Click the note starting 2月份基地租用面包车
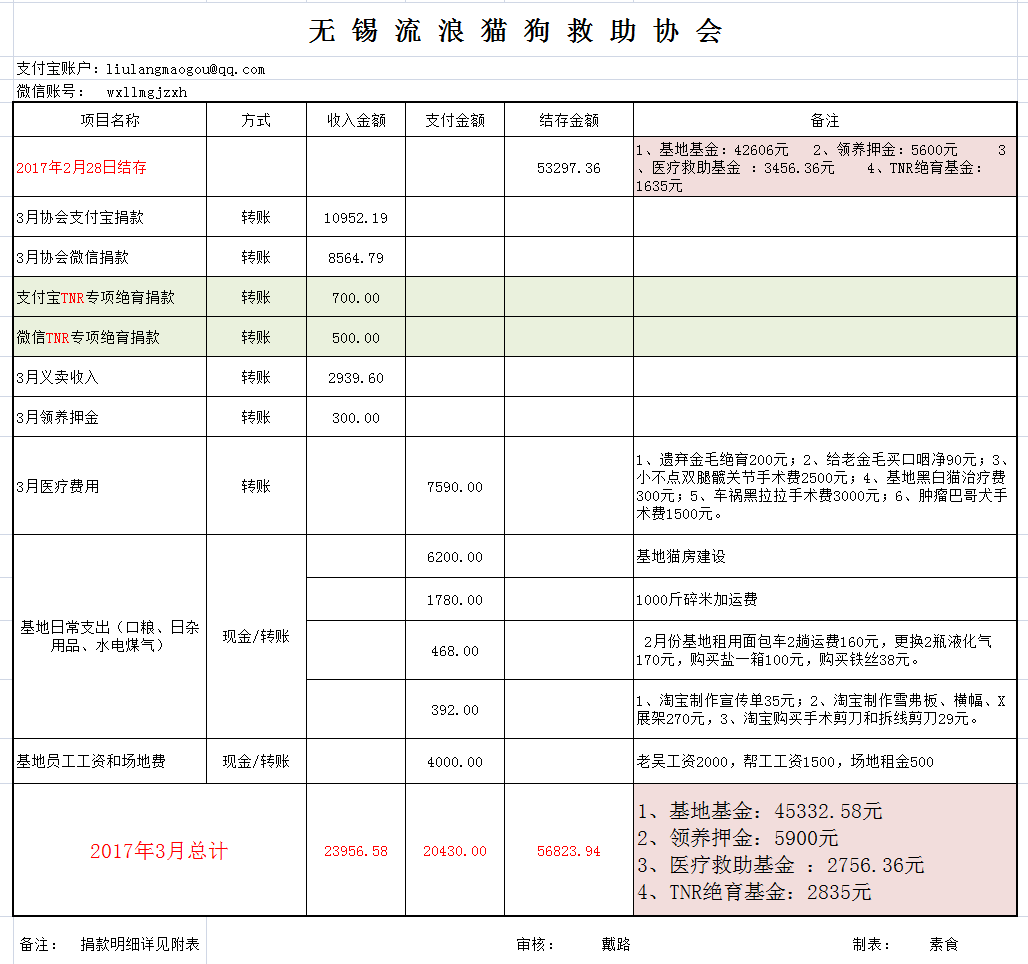 pyautogui.click(x=825, y=650)
